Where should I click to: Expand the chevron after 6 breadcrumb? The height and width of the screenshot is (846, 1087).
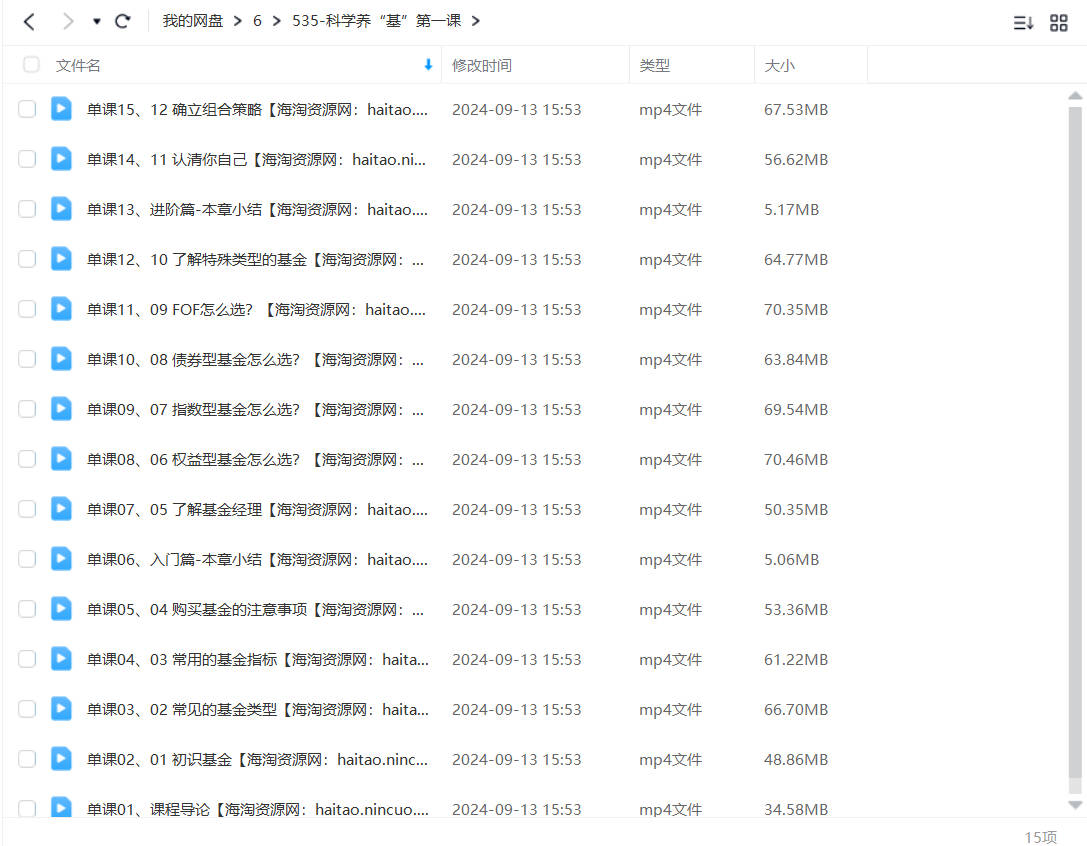(x=277, y=21)
